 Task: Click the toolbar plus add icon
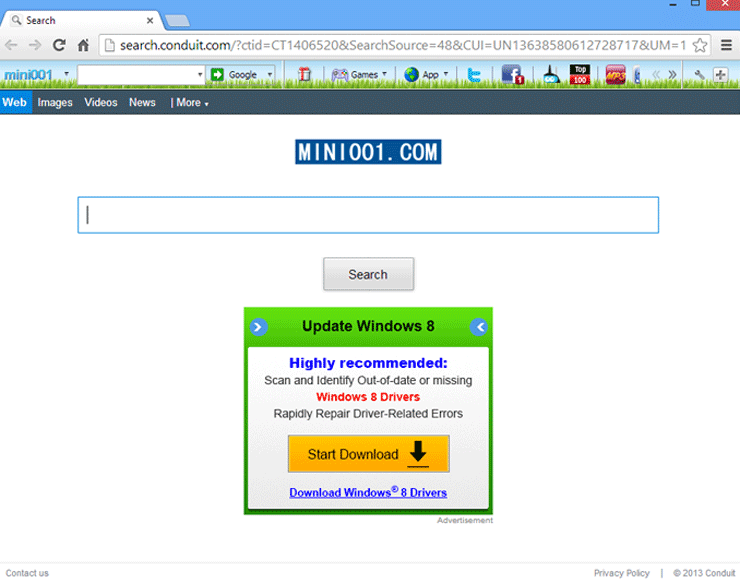pyautogui.click(x=720, y=75)
